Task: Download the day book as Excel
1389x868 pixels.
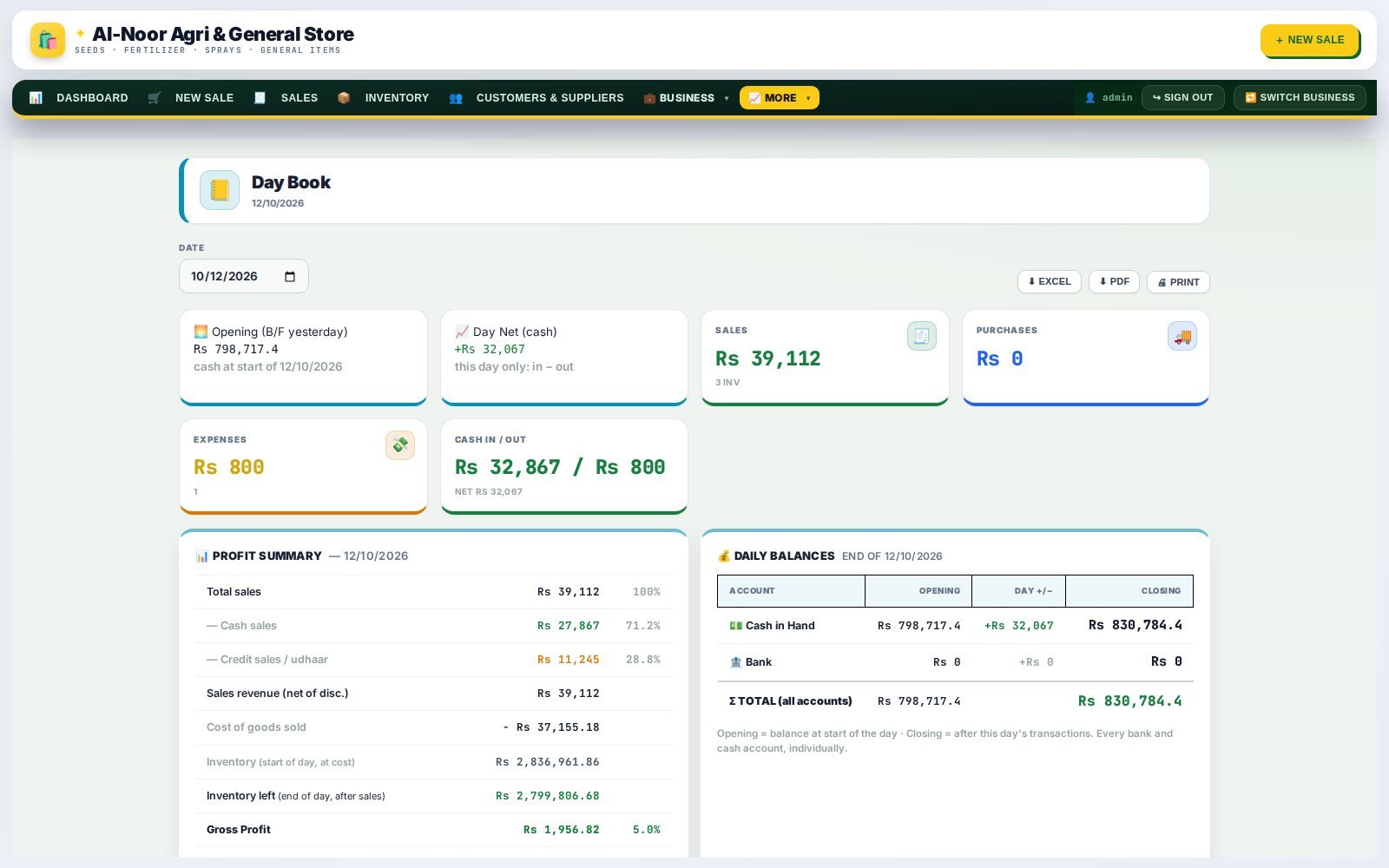Action: (1050, 281)
